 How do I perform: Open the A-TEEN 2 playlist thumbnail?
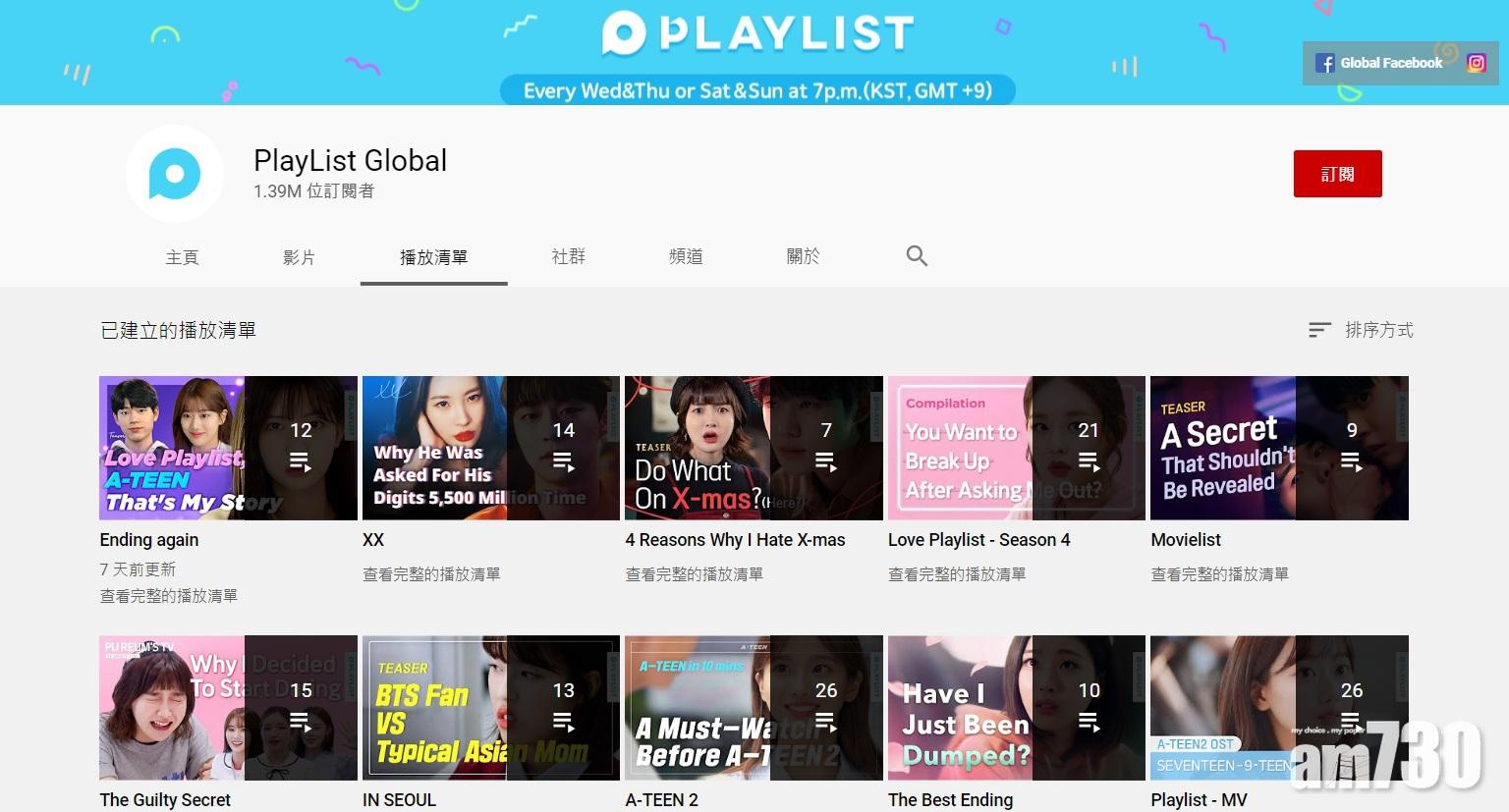754,708
